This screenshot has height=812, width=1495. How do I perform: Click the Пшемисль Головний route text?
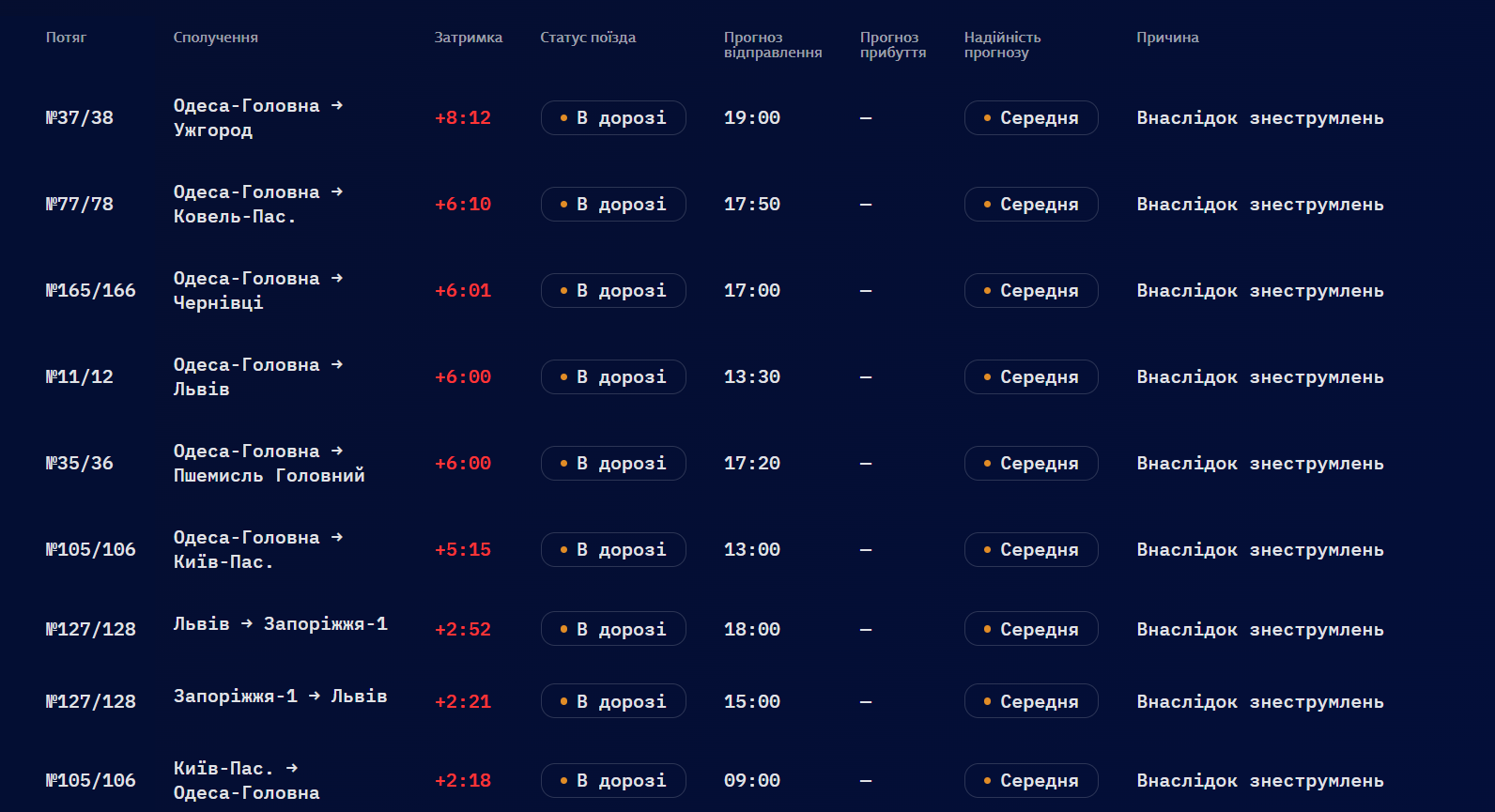[x=269, y=476]
